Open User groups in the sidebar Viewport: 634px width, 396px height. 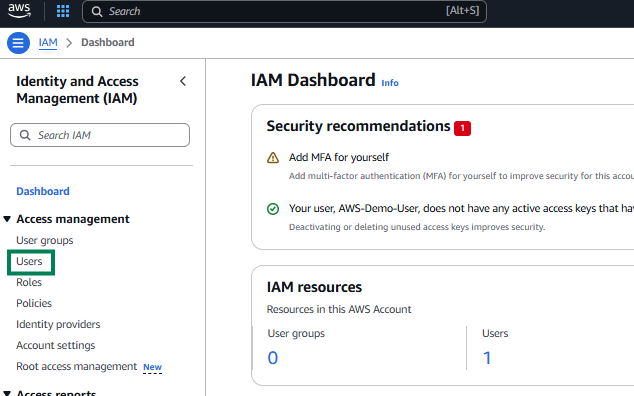44,240
